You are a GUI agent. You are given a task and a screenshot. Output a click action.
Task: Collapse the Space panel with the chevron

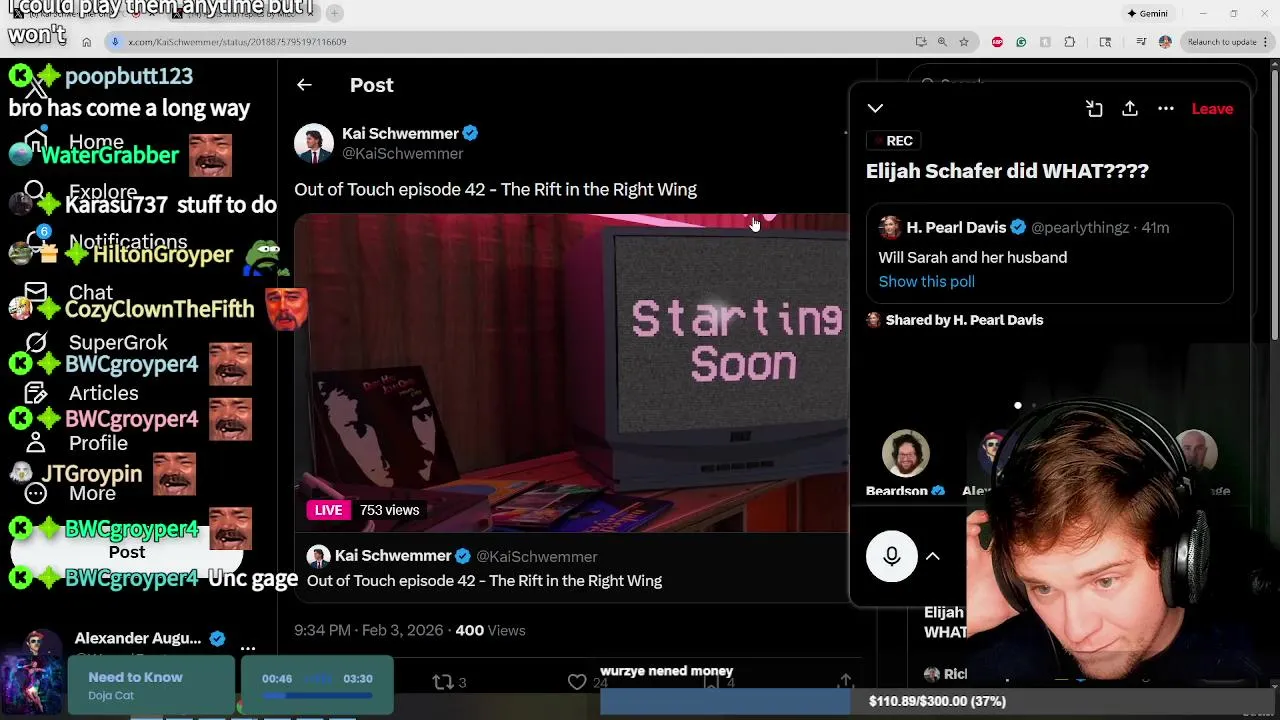click(x=875, y=108)
